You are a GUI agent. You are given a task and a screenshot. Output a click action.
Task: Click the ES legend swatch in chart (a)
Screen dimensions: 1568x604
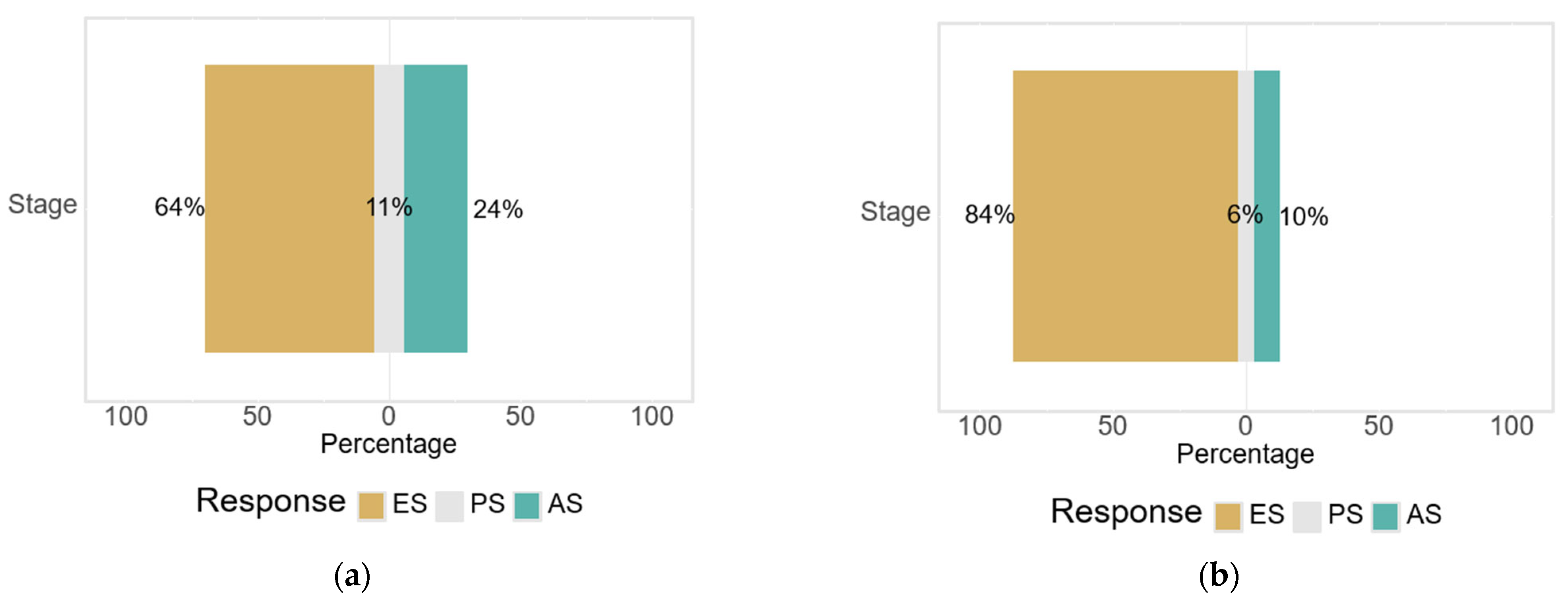371,505
